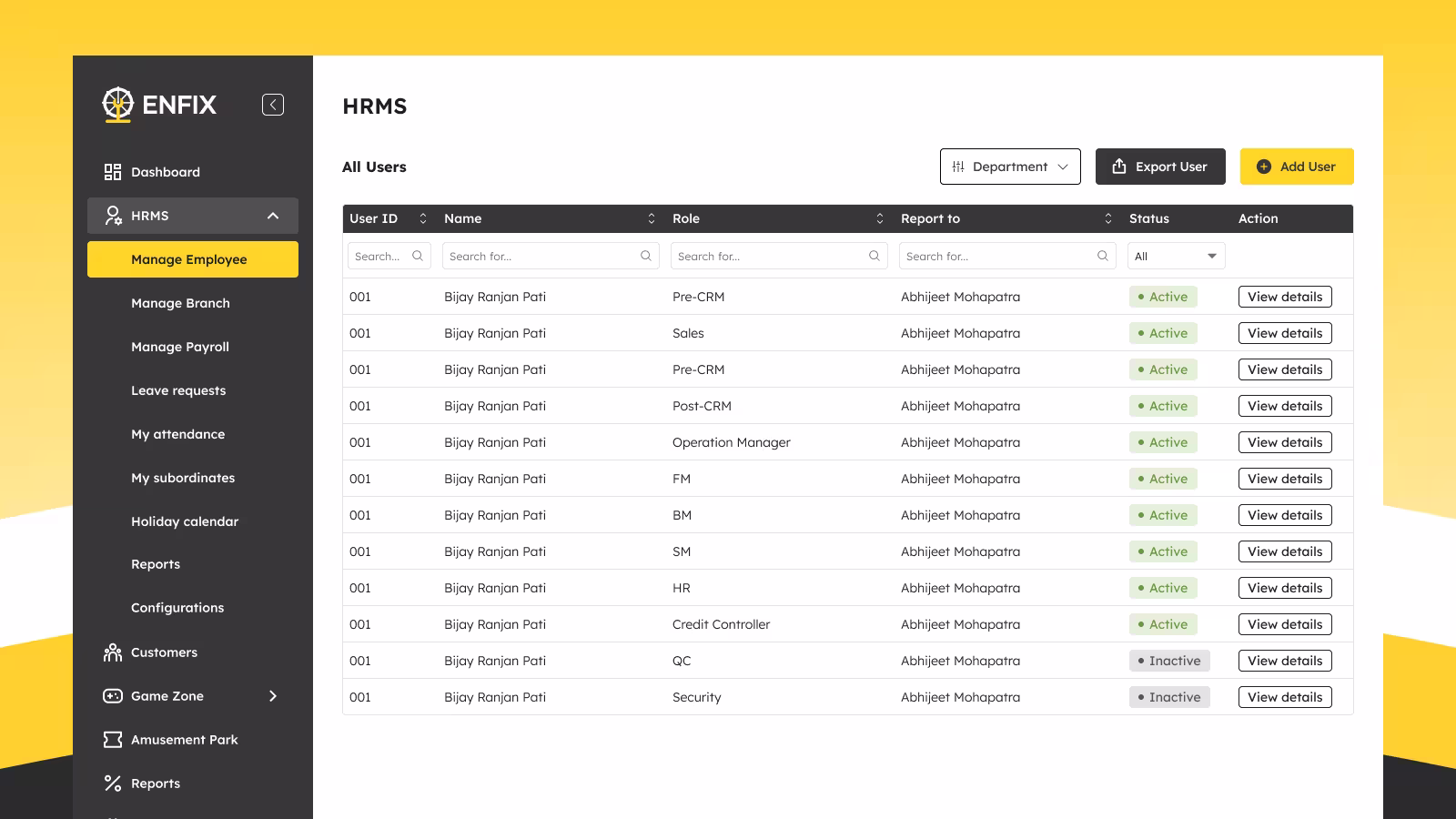Click the Amusement Park ticket icon
This screenshot has height=819, width=1456.
point(113,740)
